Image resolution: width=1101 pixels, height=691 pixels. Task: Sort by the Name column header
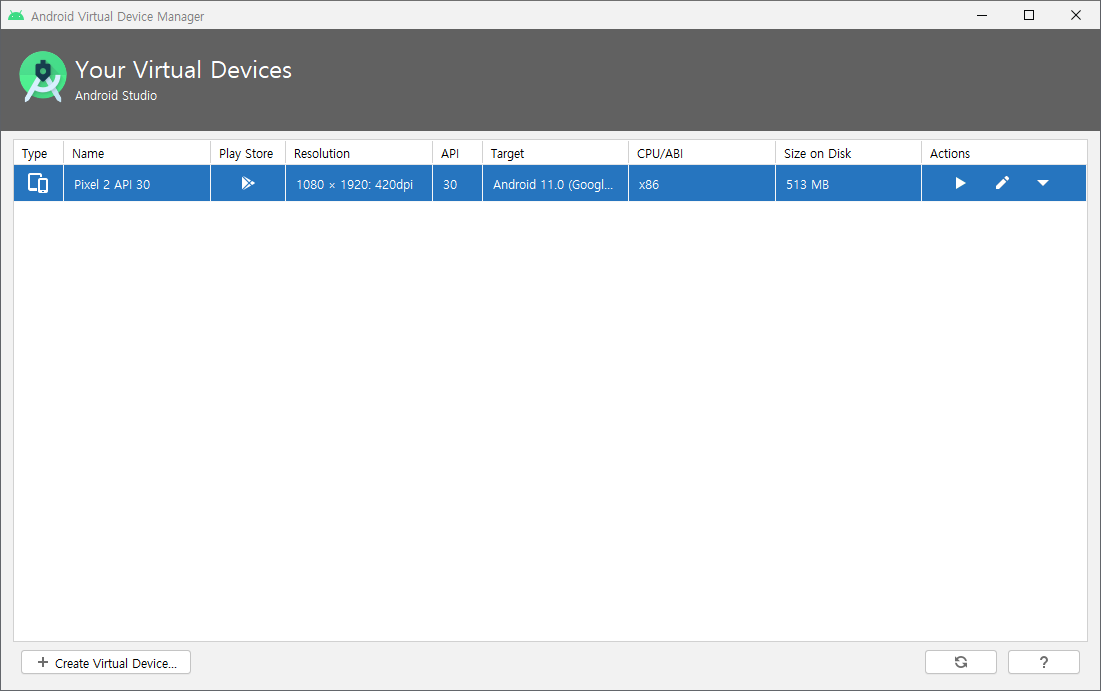137,153
